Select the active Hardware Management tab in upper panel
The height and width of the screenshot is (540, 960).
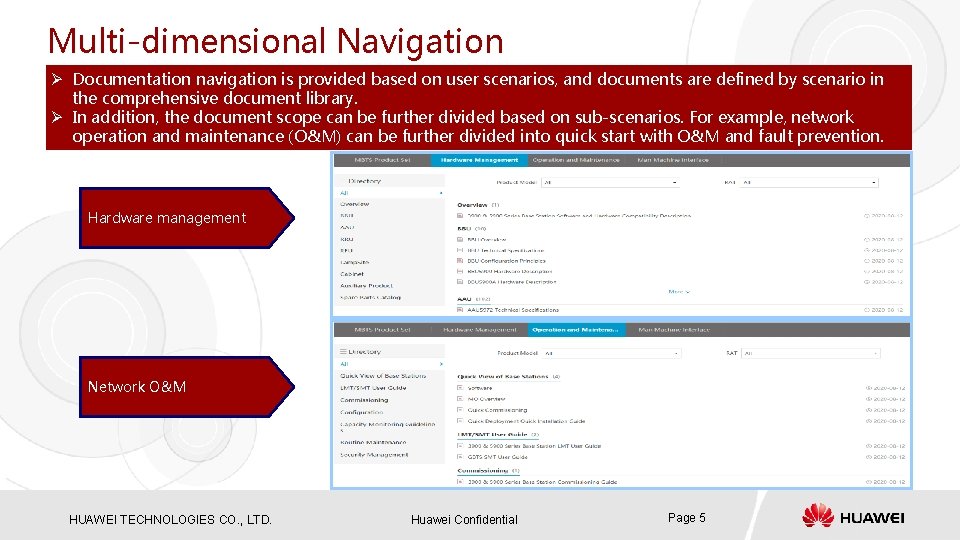[479, 160]
